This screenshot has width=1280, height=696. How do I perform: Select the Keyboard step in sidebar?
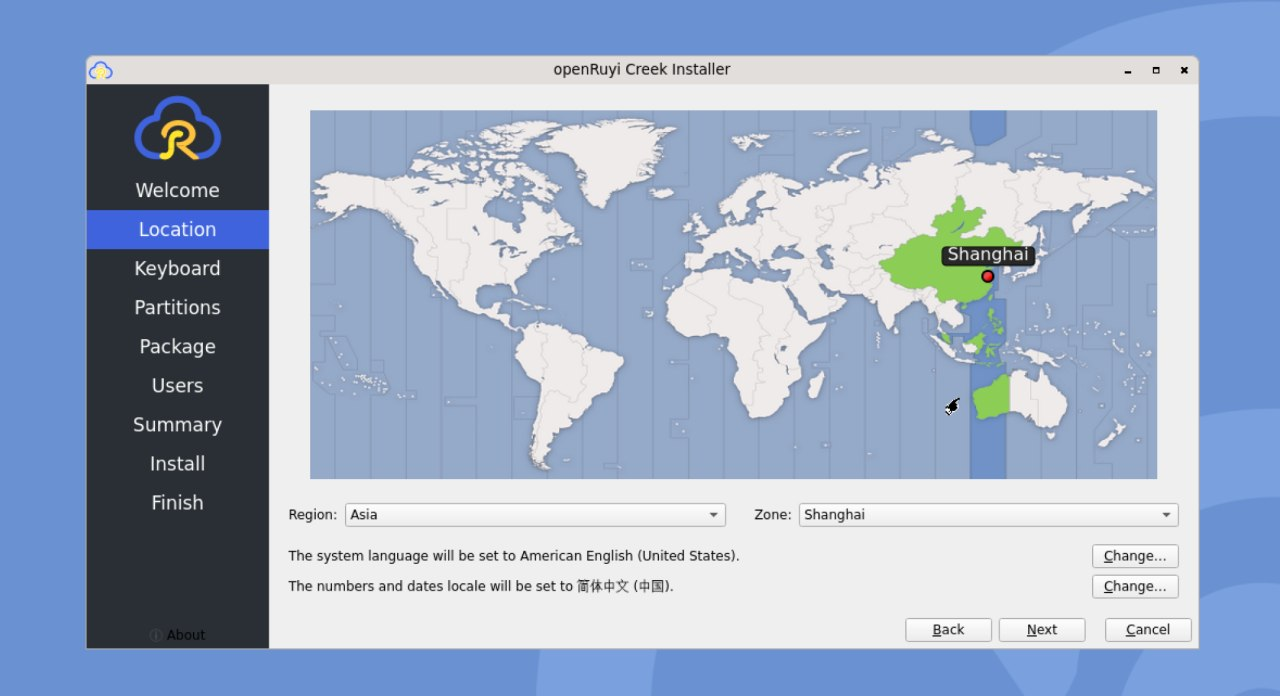[x=177, y=268]
